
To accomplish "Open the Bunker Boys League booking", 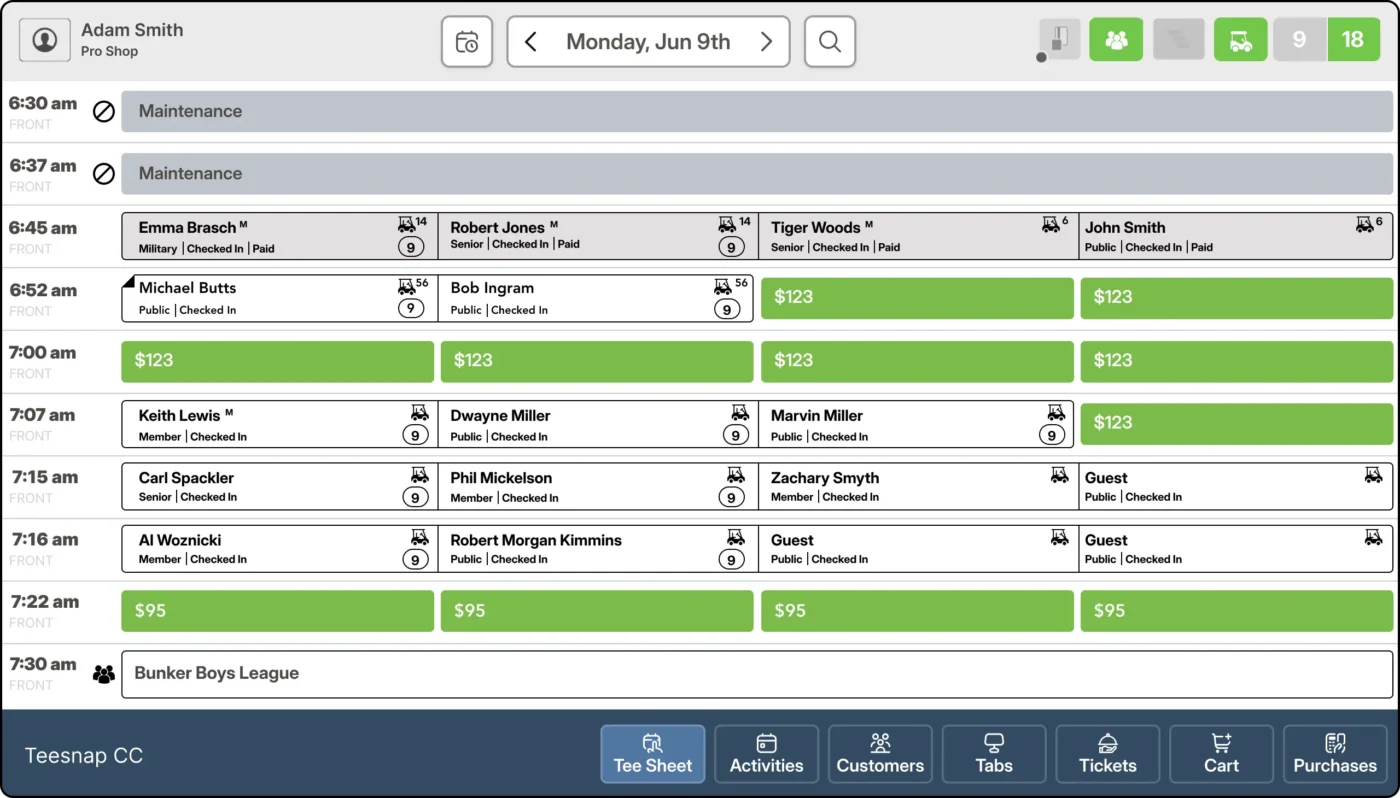I will pyautogui.click(x=756, y=674).
